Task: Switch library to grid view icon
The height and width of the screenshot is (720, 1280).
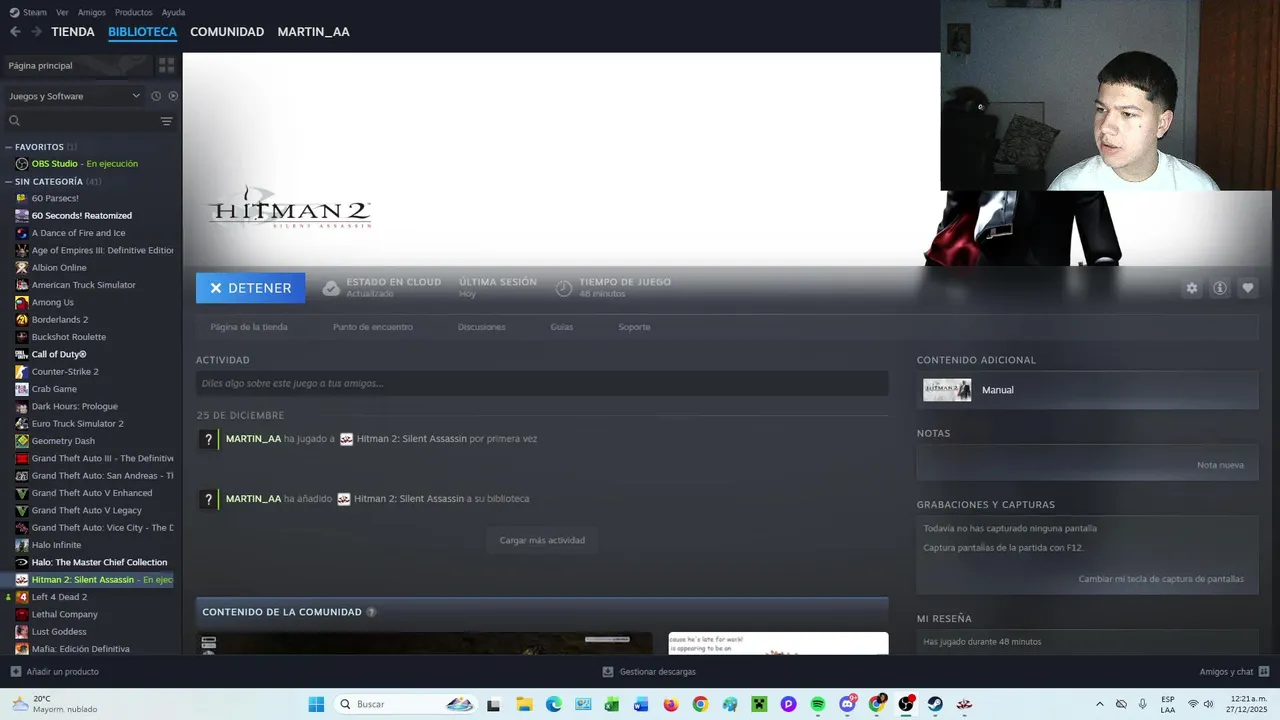Action: coord(166,65)
